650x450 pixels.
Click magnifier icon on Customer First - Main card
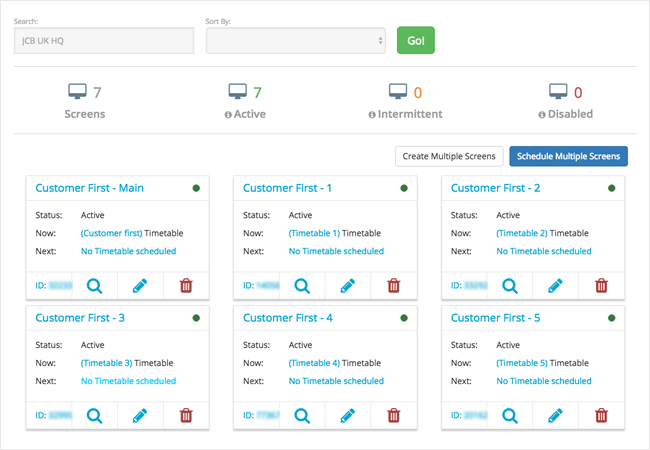coord(95,285)
